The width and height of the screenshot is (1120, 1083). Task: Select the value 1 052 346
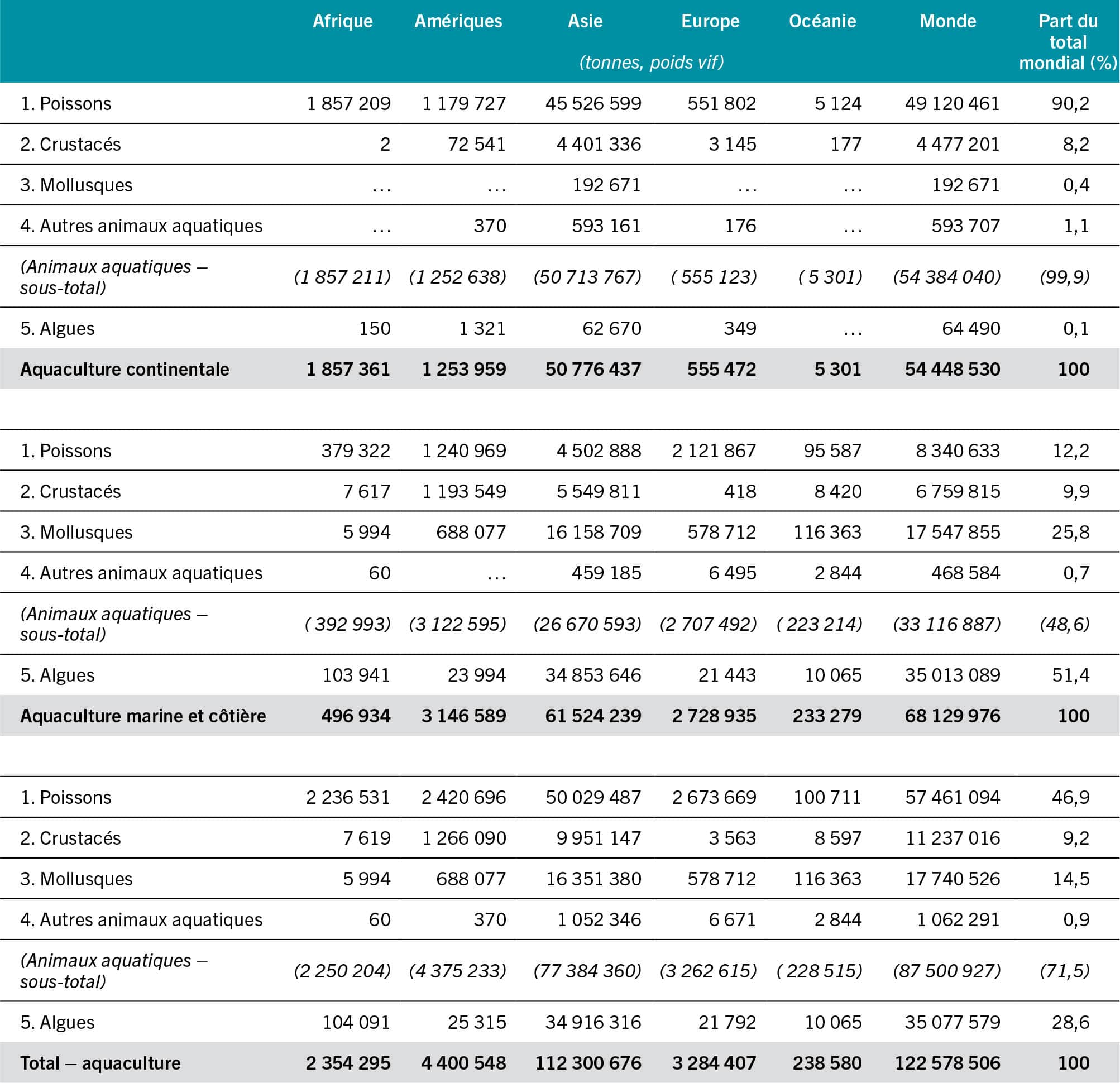tap(600, 919)
